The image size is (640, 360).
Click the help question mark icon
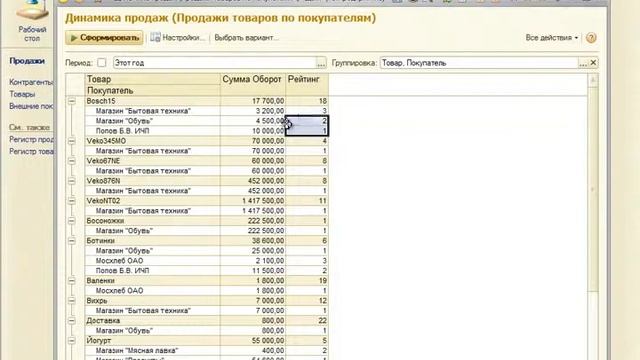(x=591, y=38)
